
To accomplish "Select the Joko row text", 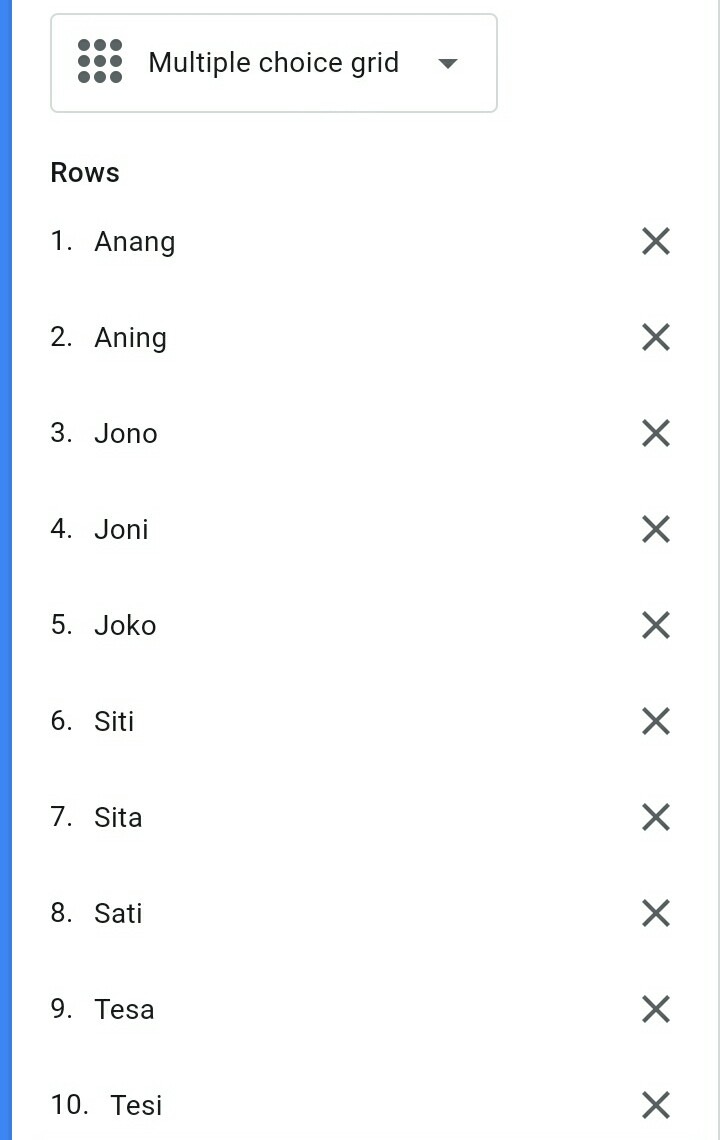I will pos(126,626).
